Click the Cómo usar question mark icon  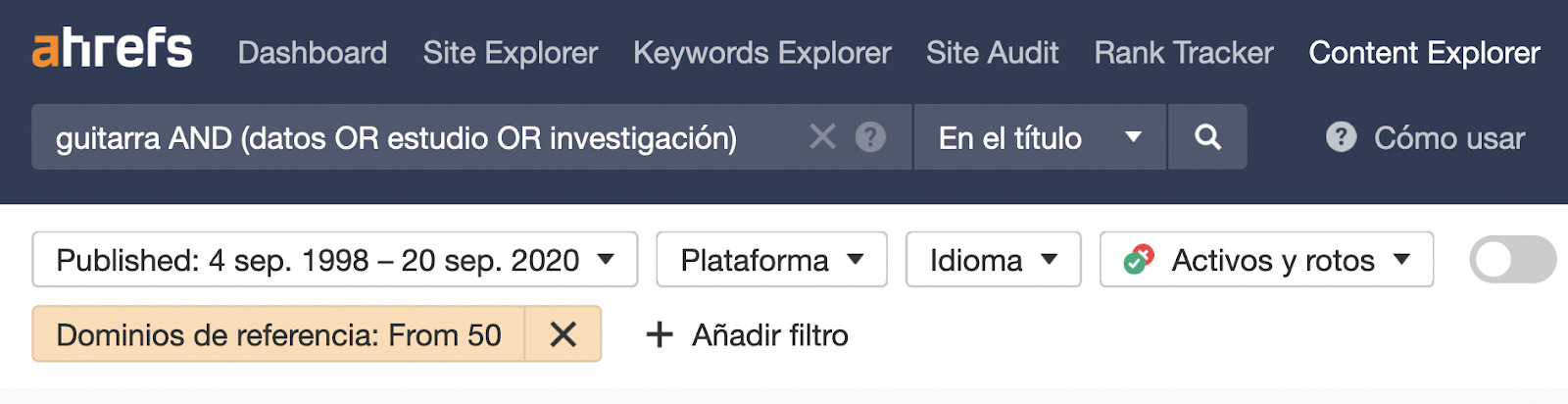pos(1341,137)
